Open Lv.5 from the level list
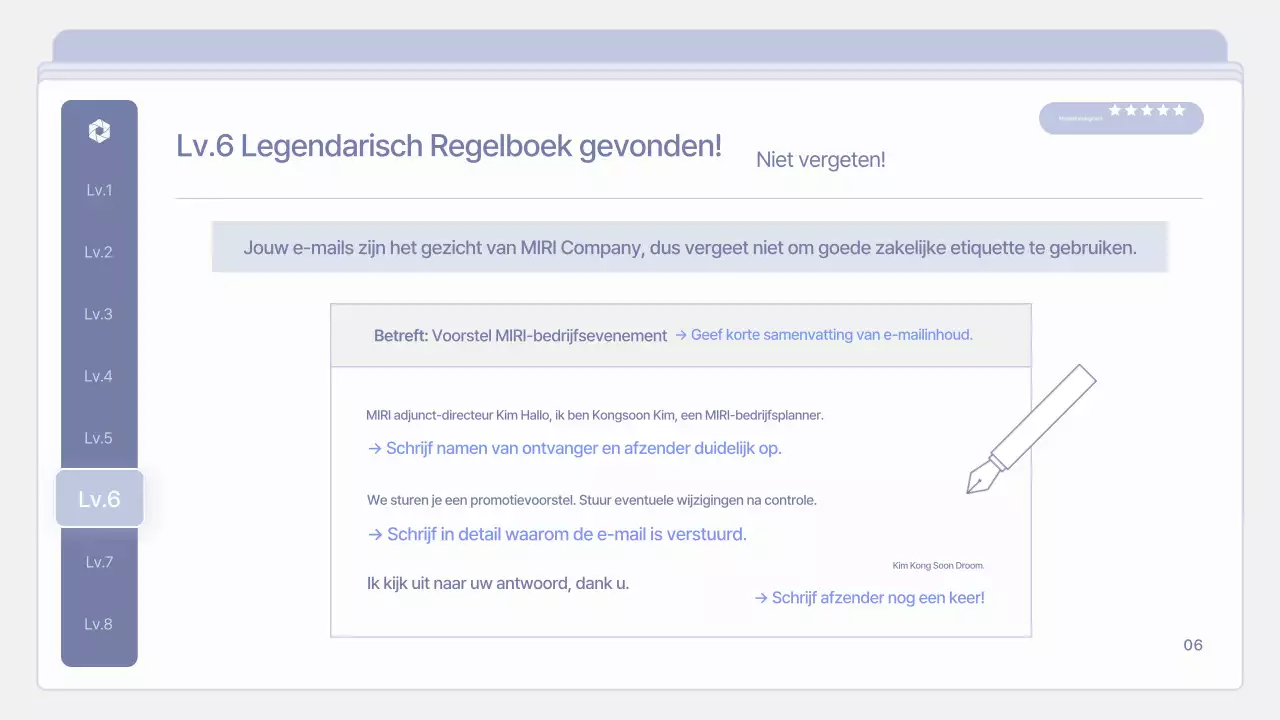The image size is (1280, 720). coord(99,438)
